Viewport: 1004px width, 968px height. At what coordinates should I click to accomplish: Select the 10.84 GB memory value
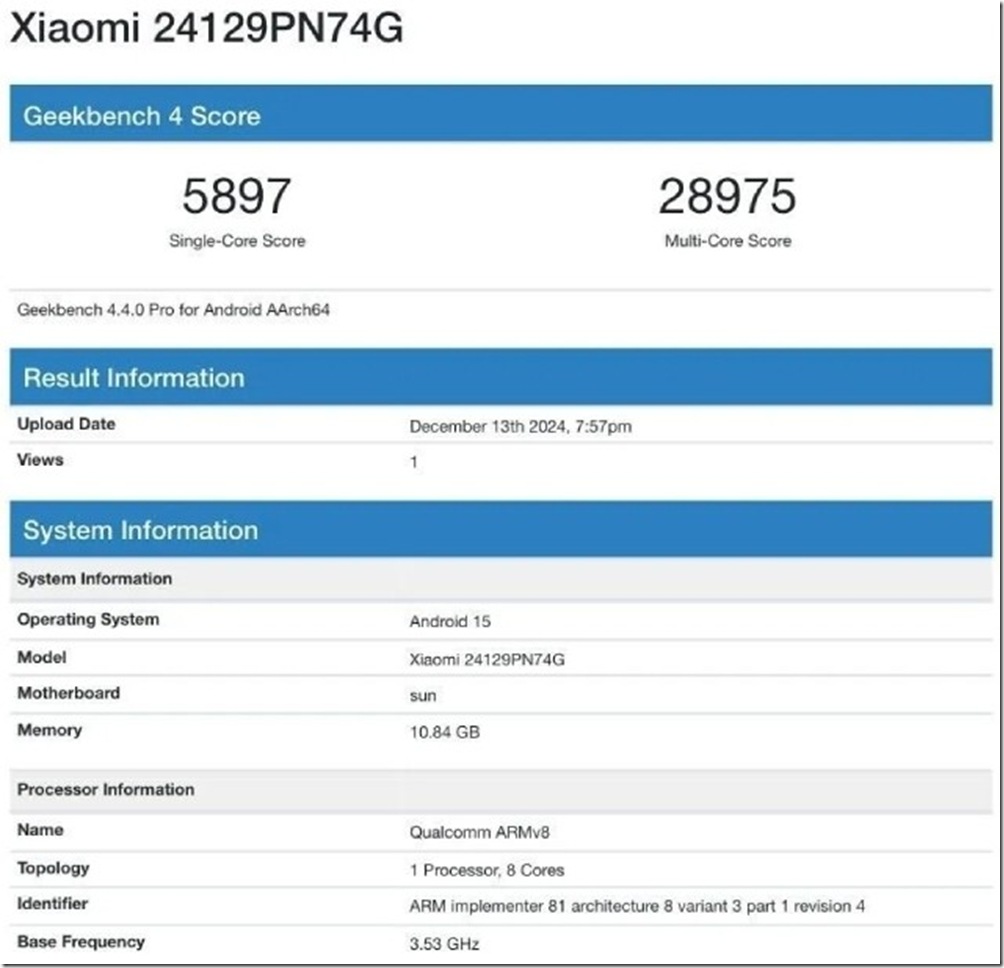pyautogui.click(x=445, y=732)
